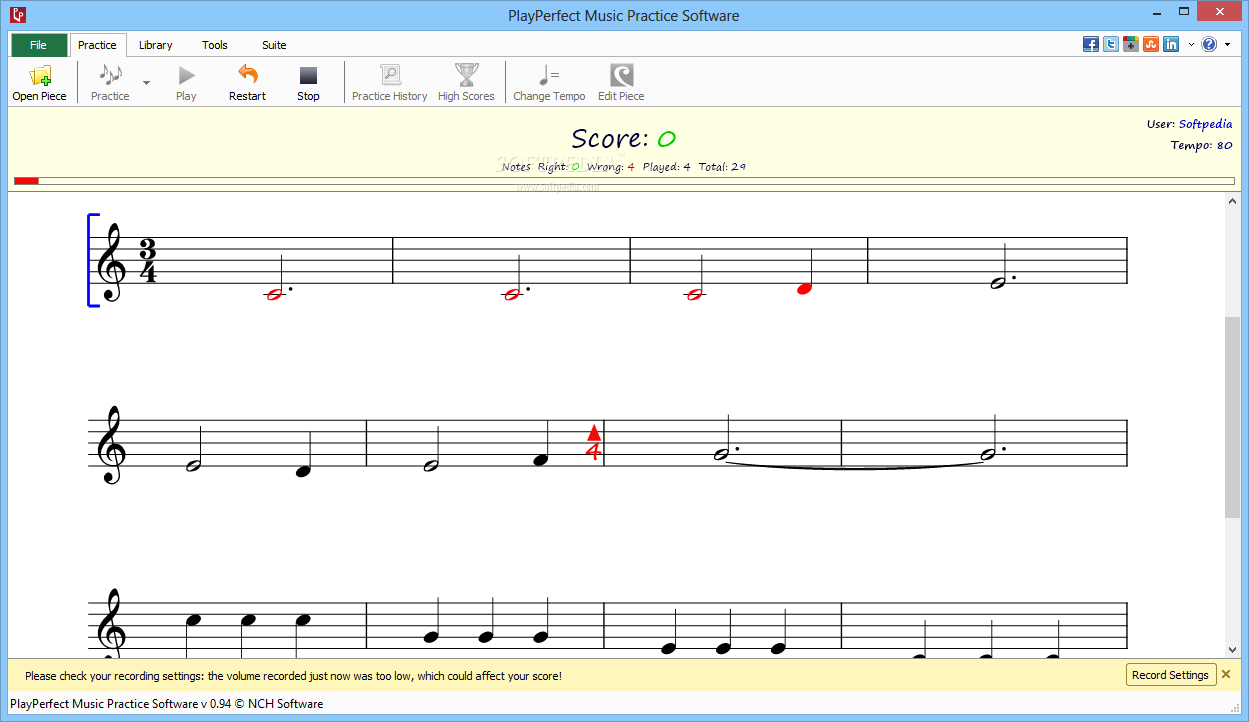Click the filled red quarter note in the first staff
Screen dimensions: 1249x722
804,288
